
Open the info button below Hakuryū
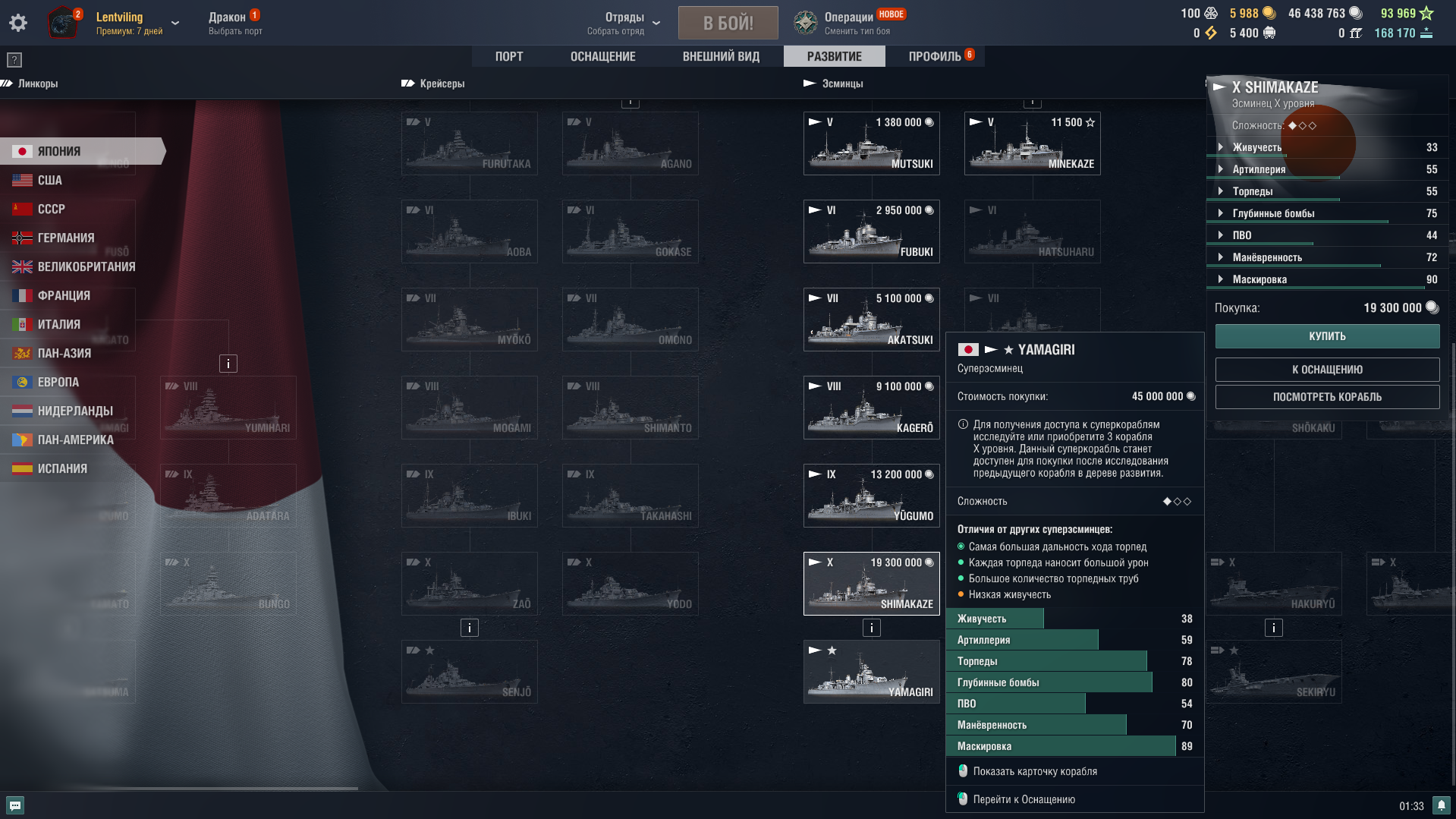tap(1274, 628)
